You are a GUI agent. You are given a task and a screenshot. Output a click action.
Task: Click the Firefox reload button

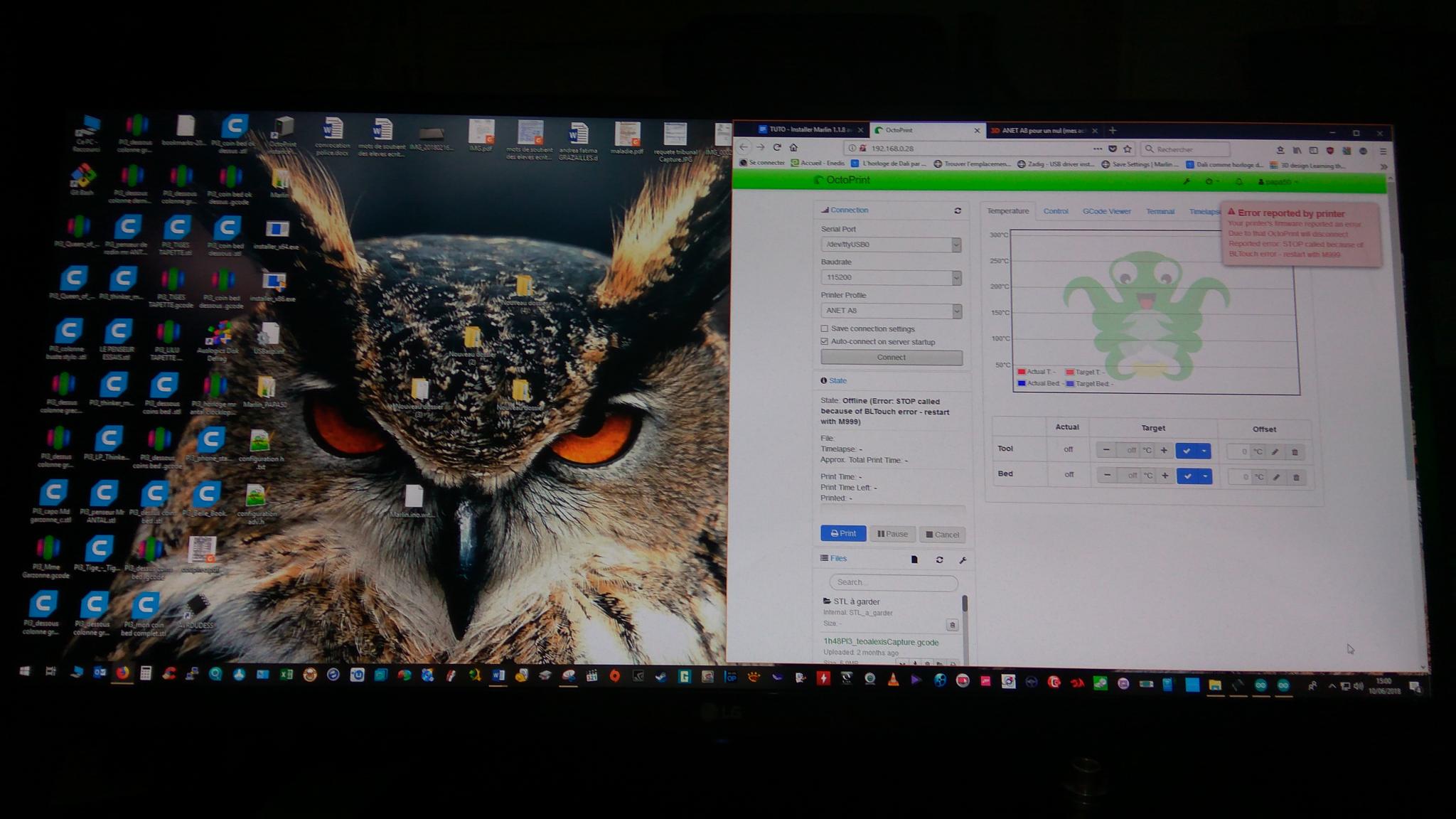777,147
